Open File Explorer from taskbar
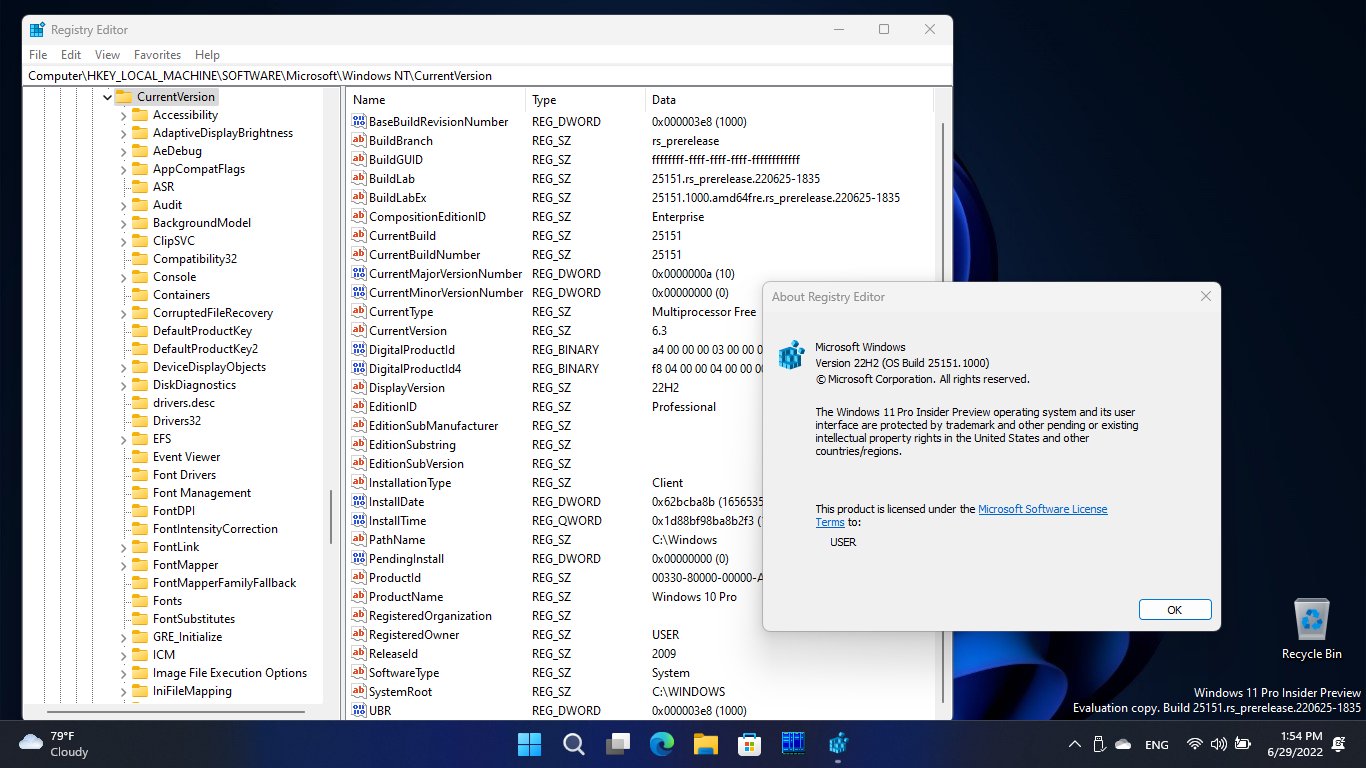The image size is (1366, 768). click(x=706, y=744)
